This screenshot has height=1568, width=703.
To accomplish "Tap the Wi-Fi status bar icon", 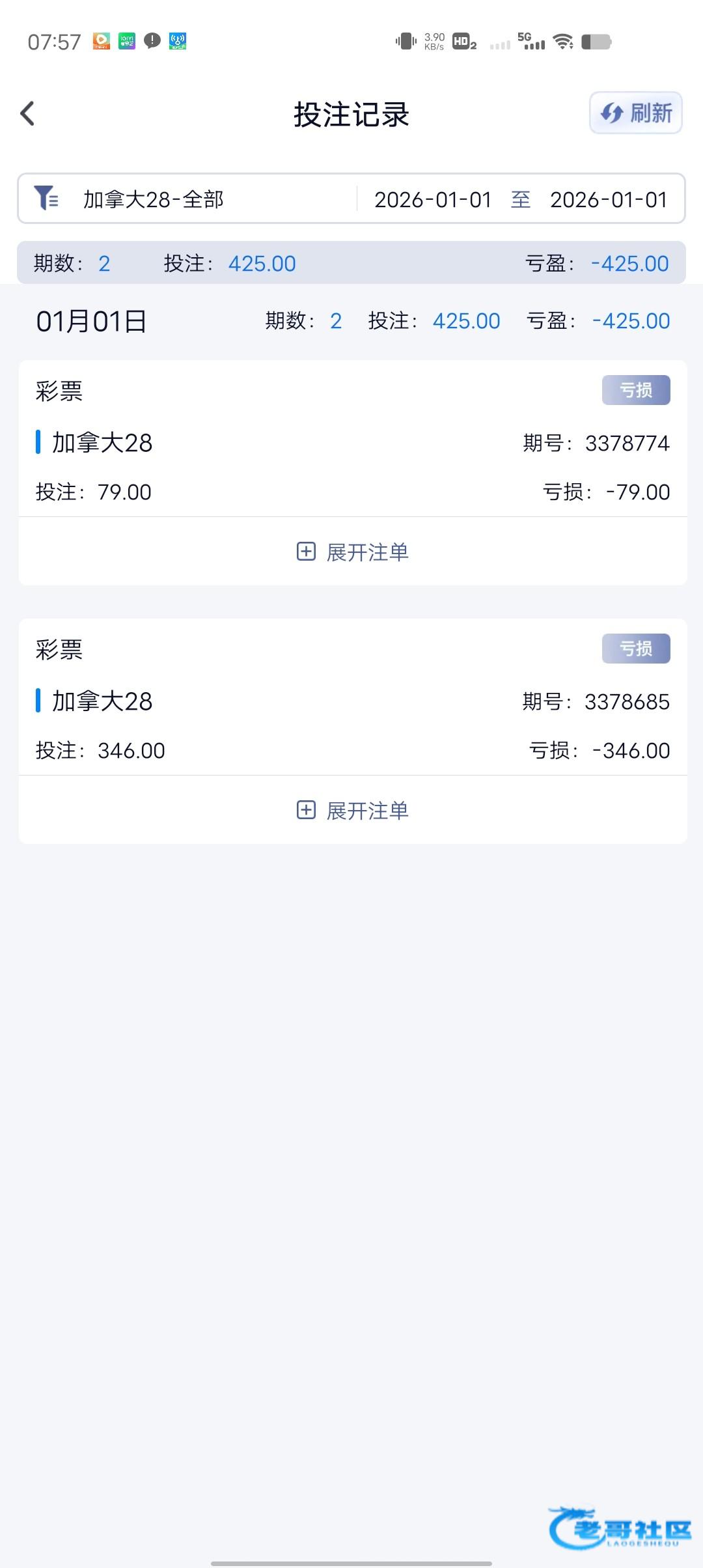I will click(563, 42).
